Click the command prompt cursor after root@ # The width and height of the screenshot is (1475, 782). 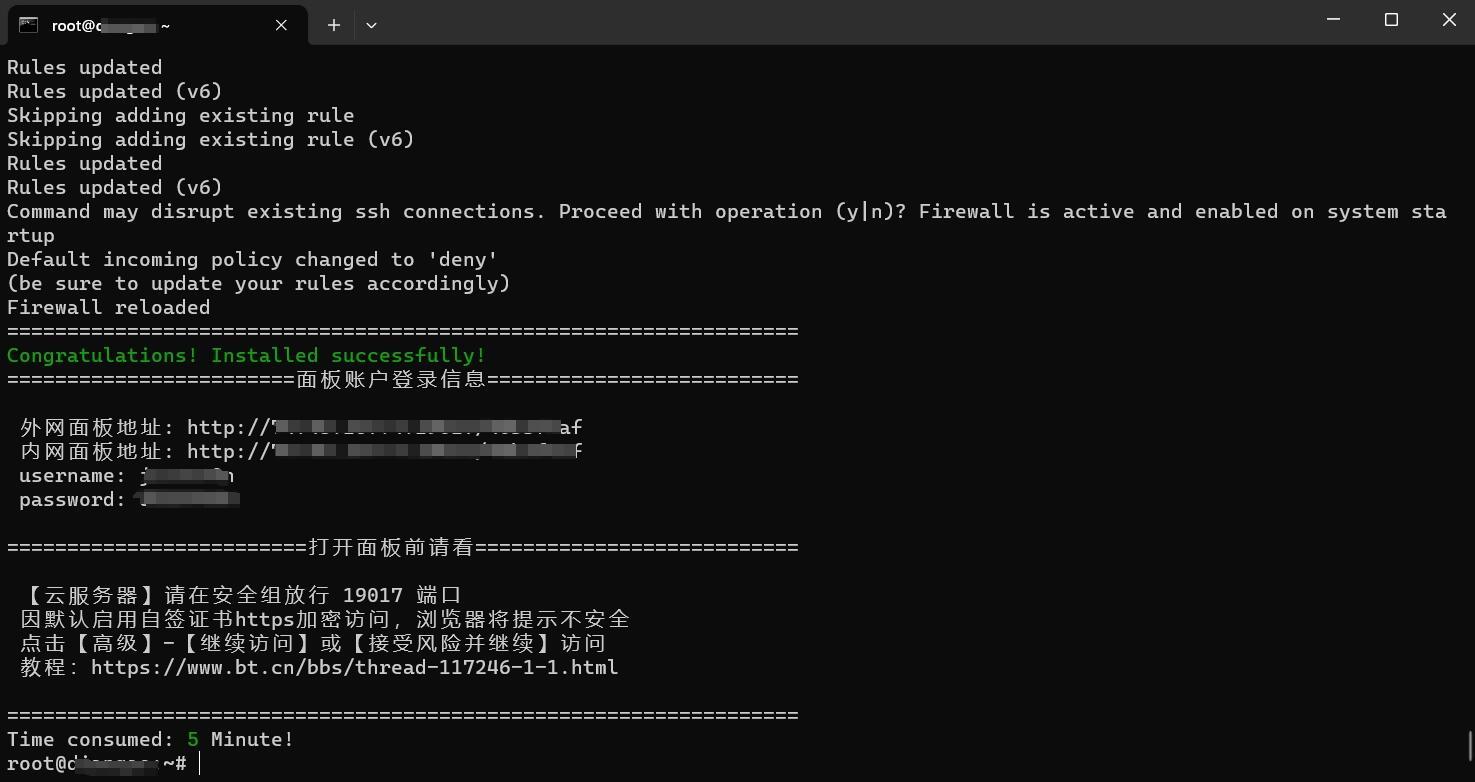pyautogui.click(x=200, y=763)
